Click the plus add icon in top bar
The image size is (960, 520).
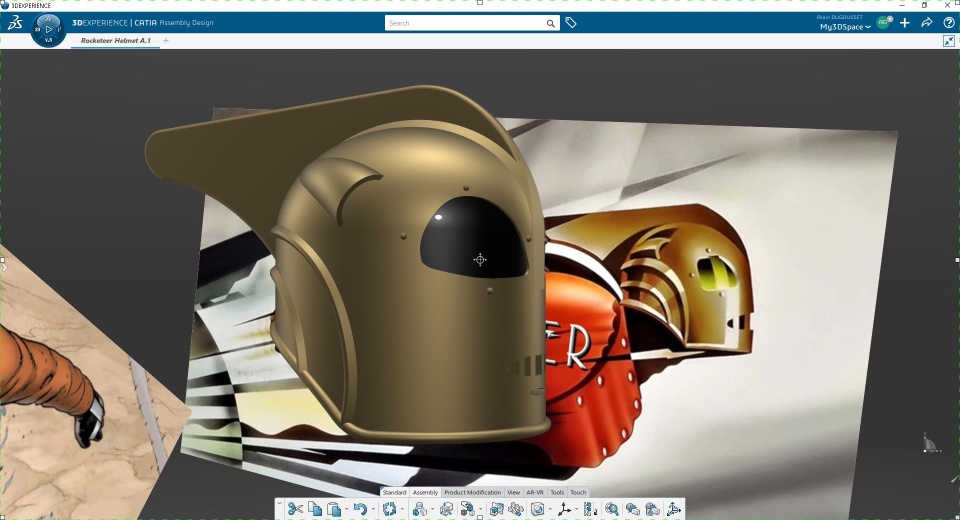[905, 23]
